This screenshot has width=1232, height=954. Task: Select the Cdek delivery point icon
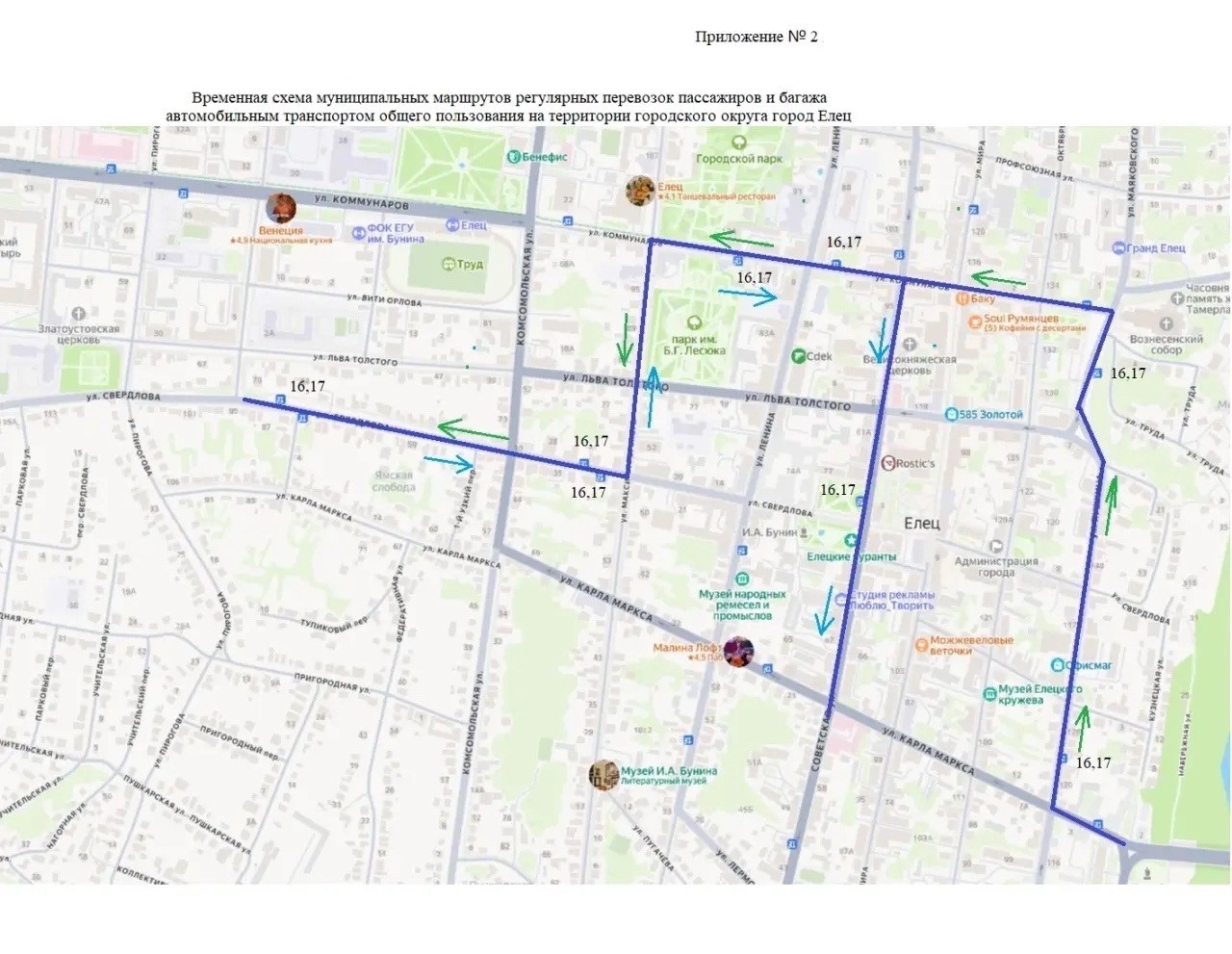coord(798,356)
